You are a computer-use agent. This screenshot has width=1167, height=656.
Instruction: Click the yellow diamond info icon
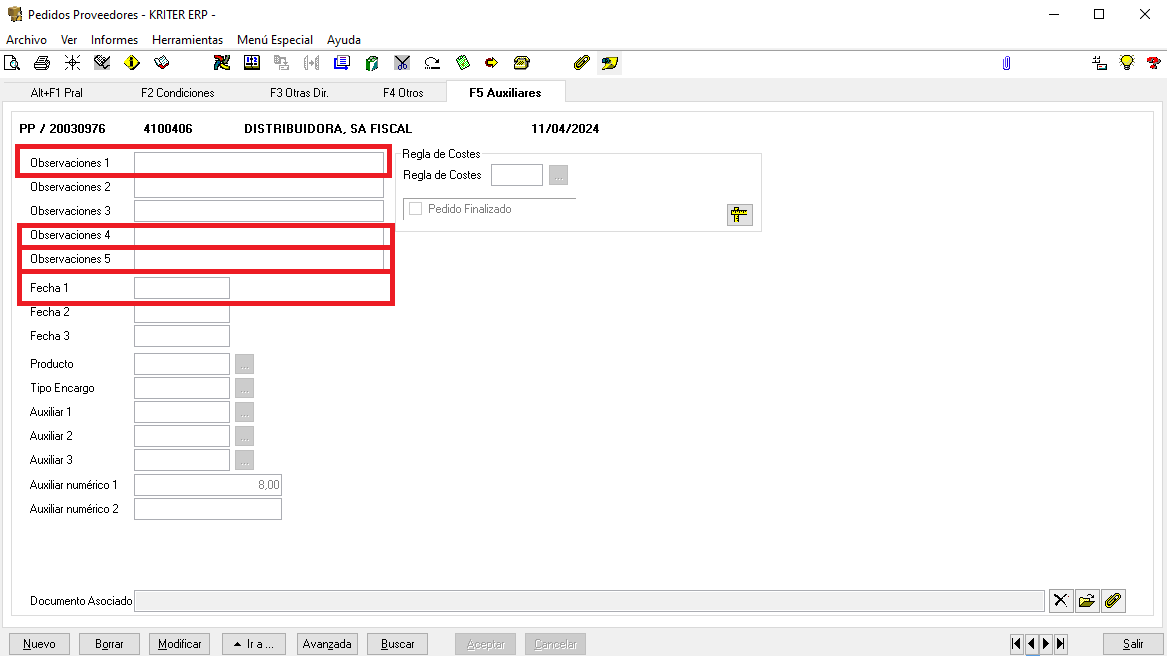point(132,63)
